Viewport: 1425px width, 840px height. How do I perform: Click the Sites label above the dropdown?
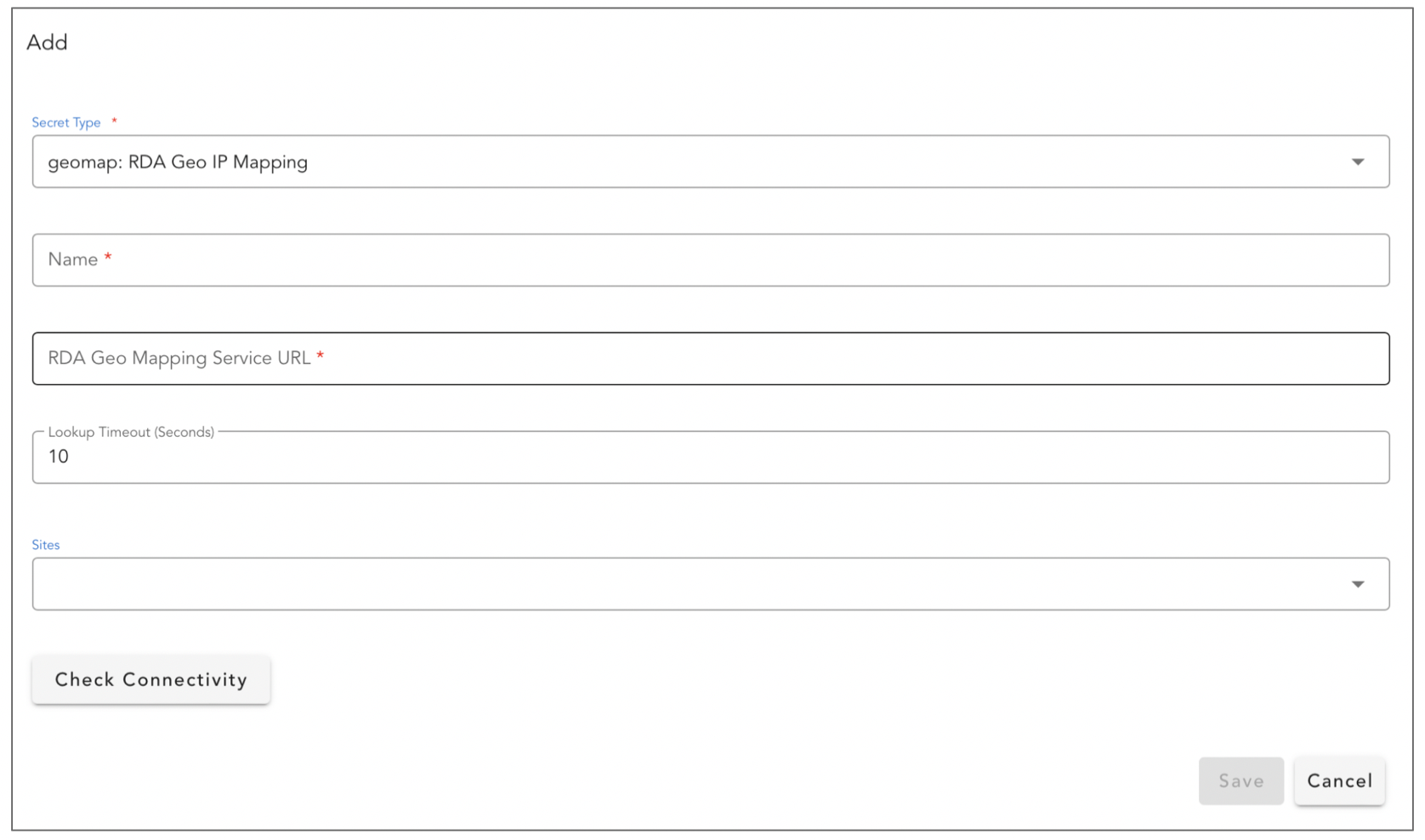click(45, 545)
